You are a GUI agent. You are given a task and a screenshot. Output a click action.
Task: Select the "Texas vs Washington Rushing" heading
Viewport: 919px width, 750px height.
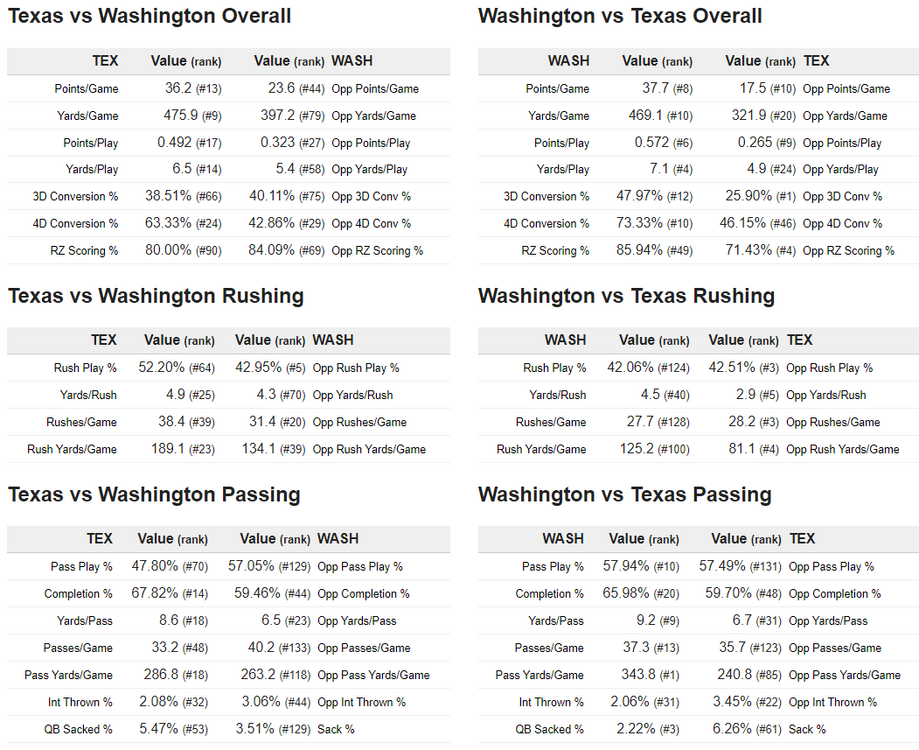(156, 296)
